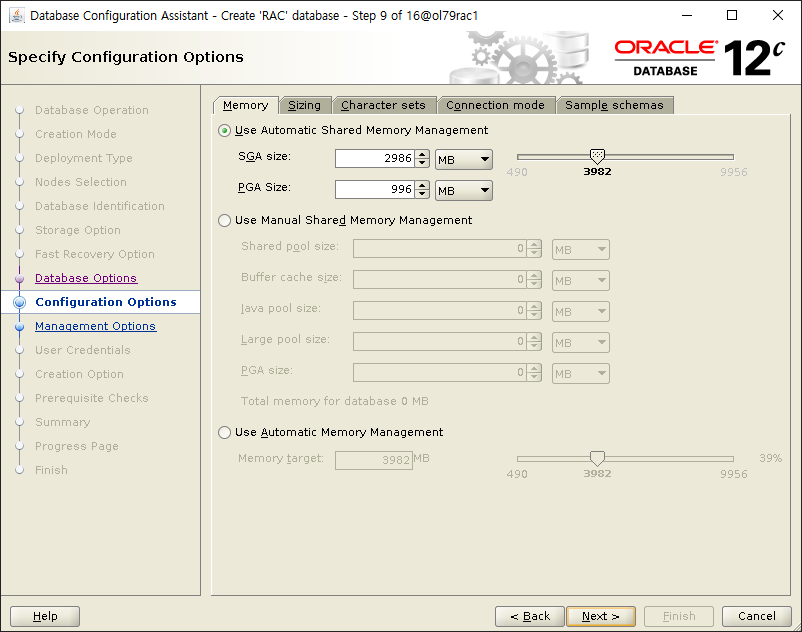The height and width of the screenshot is (632, 802).
Task: Click the 39% memory percentage label
Action: coord(770,458)
